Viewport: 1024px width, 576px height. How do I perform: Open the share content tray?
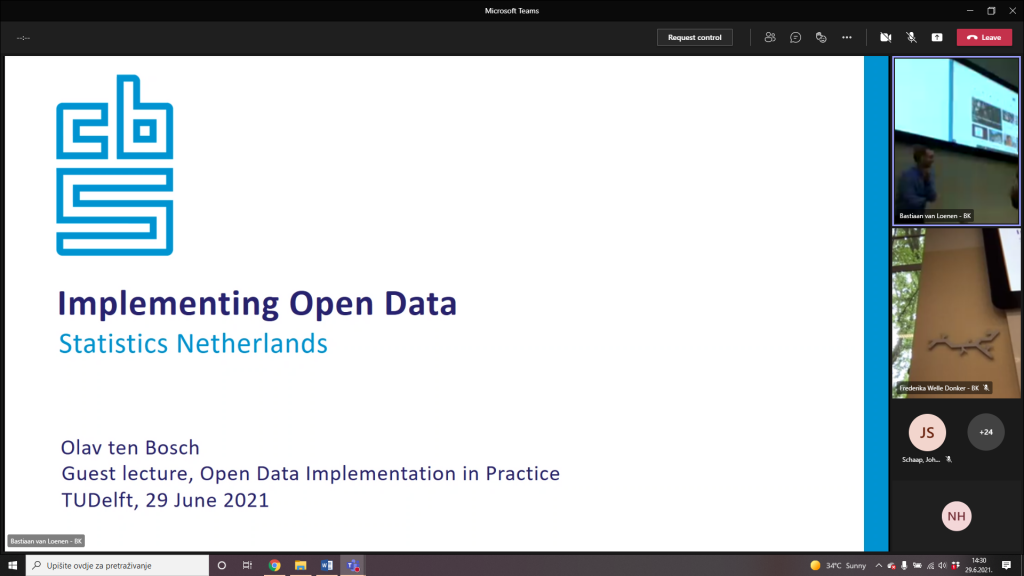pos(937,37)
